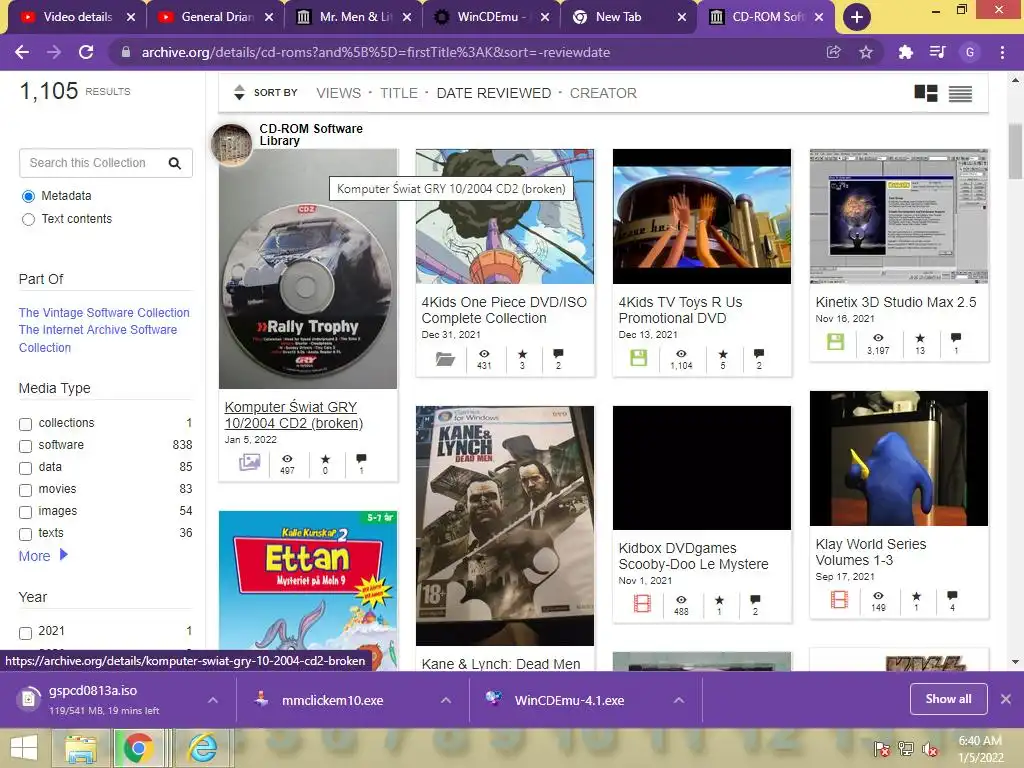Sort results by Date Reviewed
Screen dimensions: 1024x768
tap(494, 93)
